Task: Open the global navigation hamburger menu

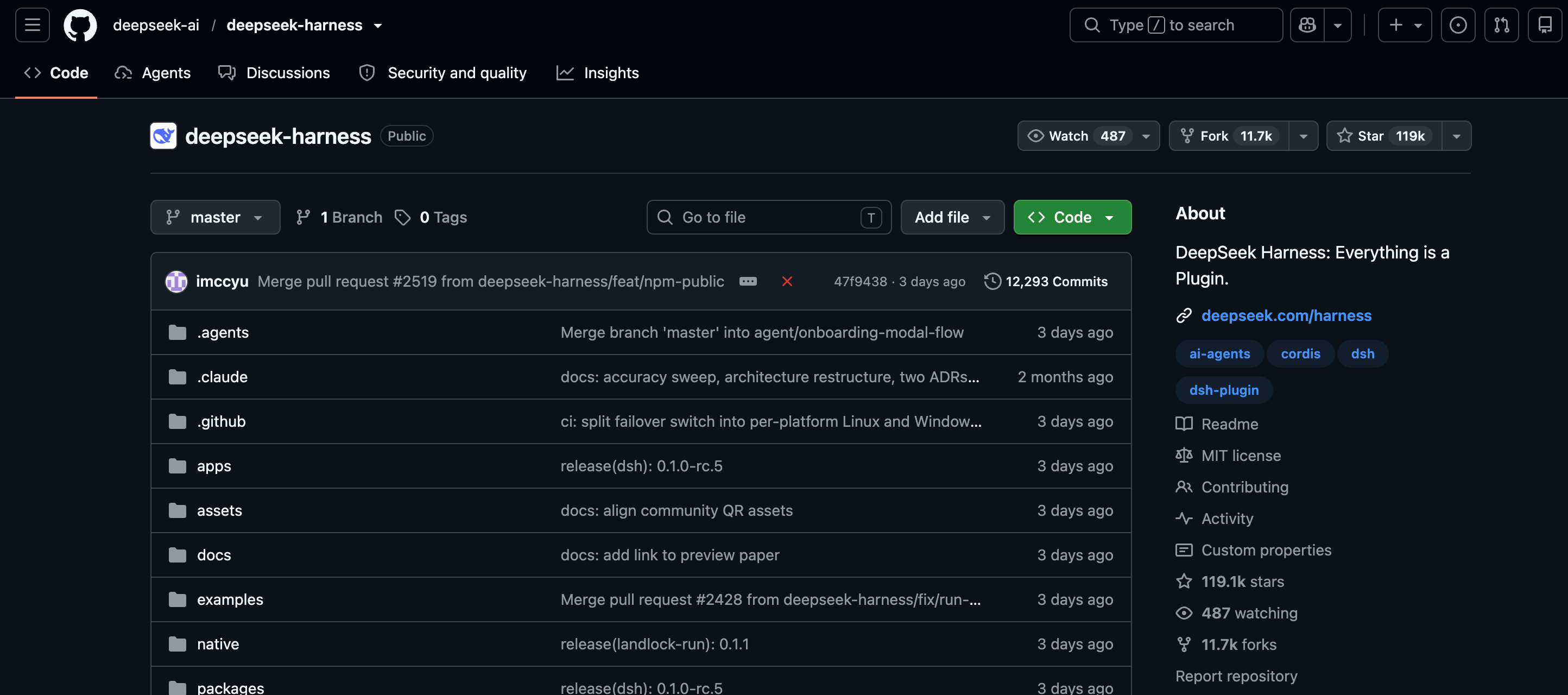Action: point(32,25)
